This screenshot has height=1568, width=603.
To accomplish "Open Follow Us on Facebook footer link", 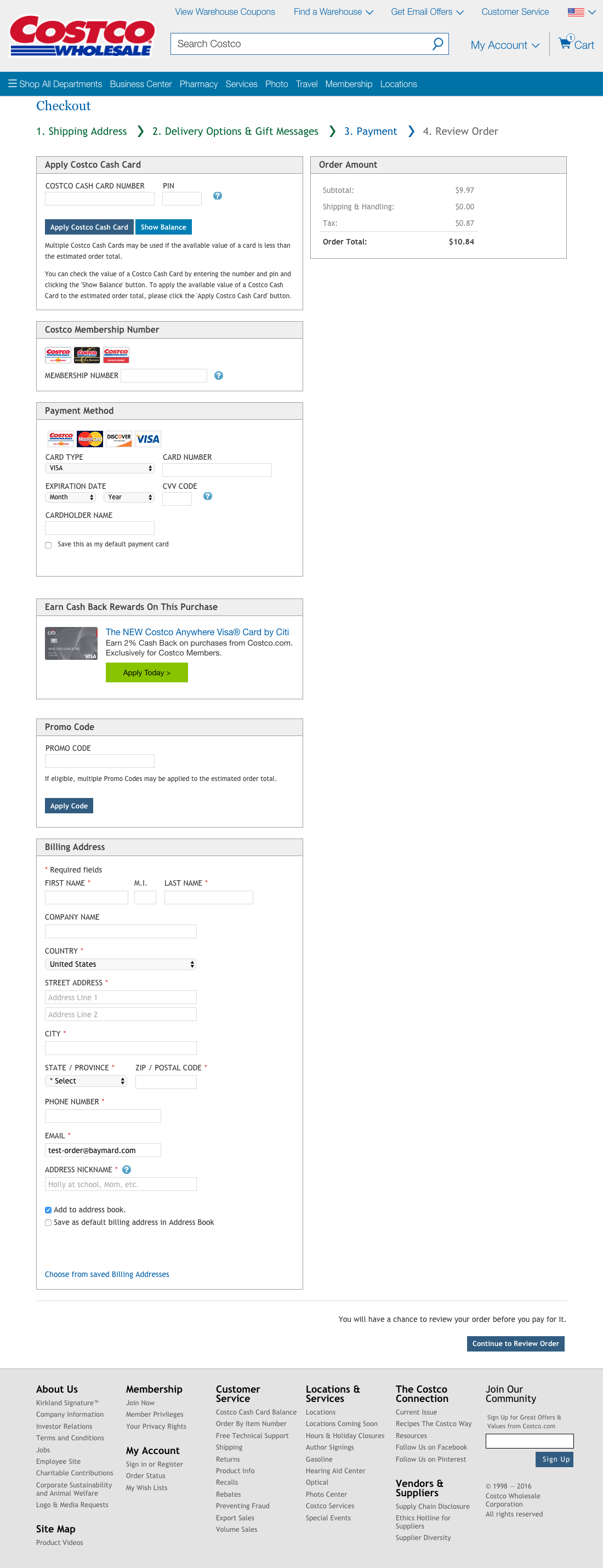I will (x=431, y=1447).
